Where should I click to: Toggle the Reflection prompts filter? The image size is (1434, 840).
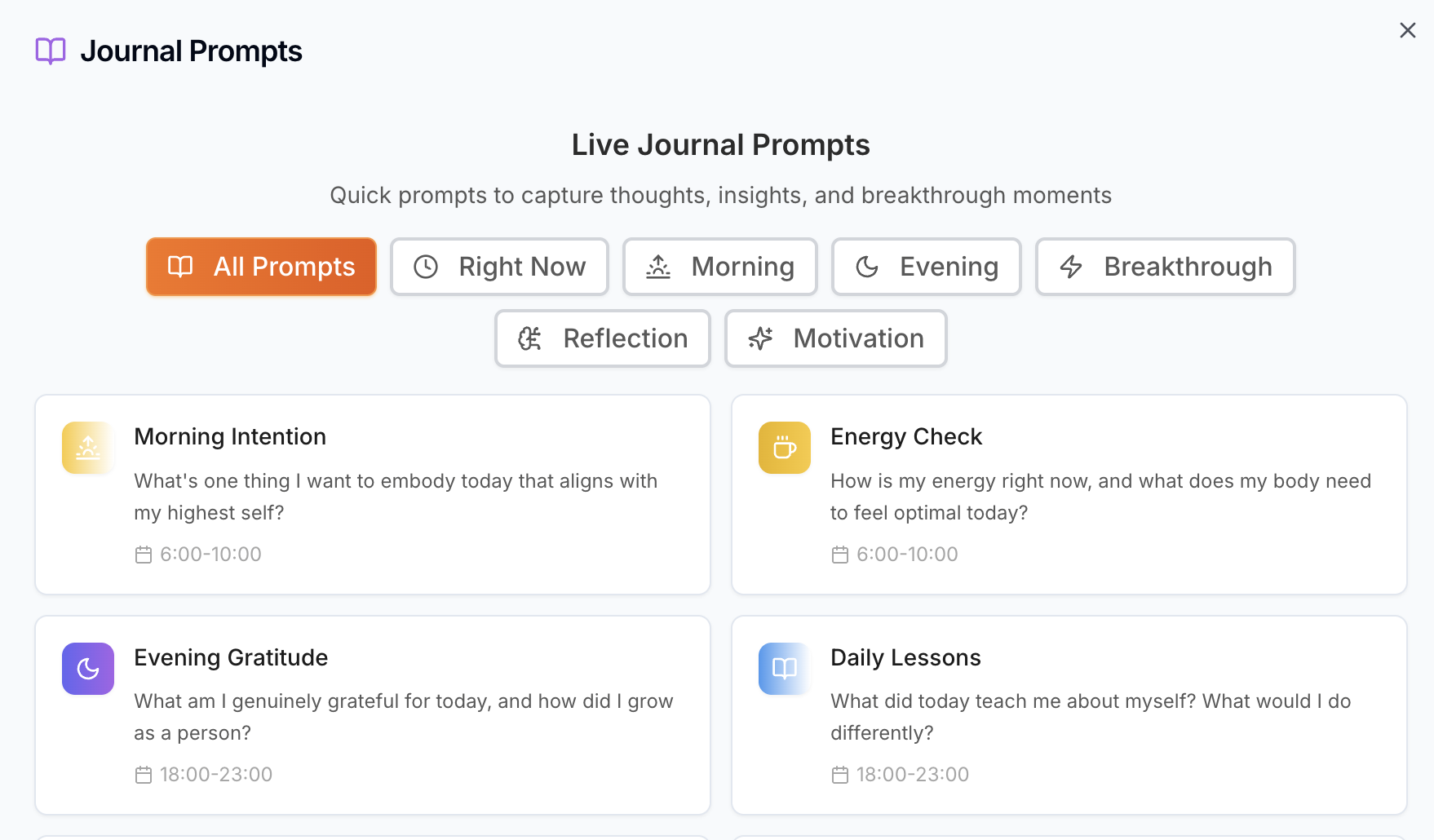(x=602, y=338)
